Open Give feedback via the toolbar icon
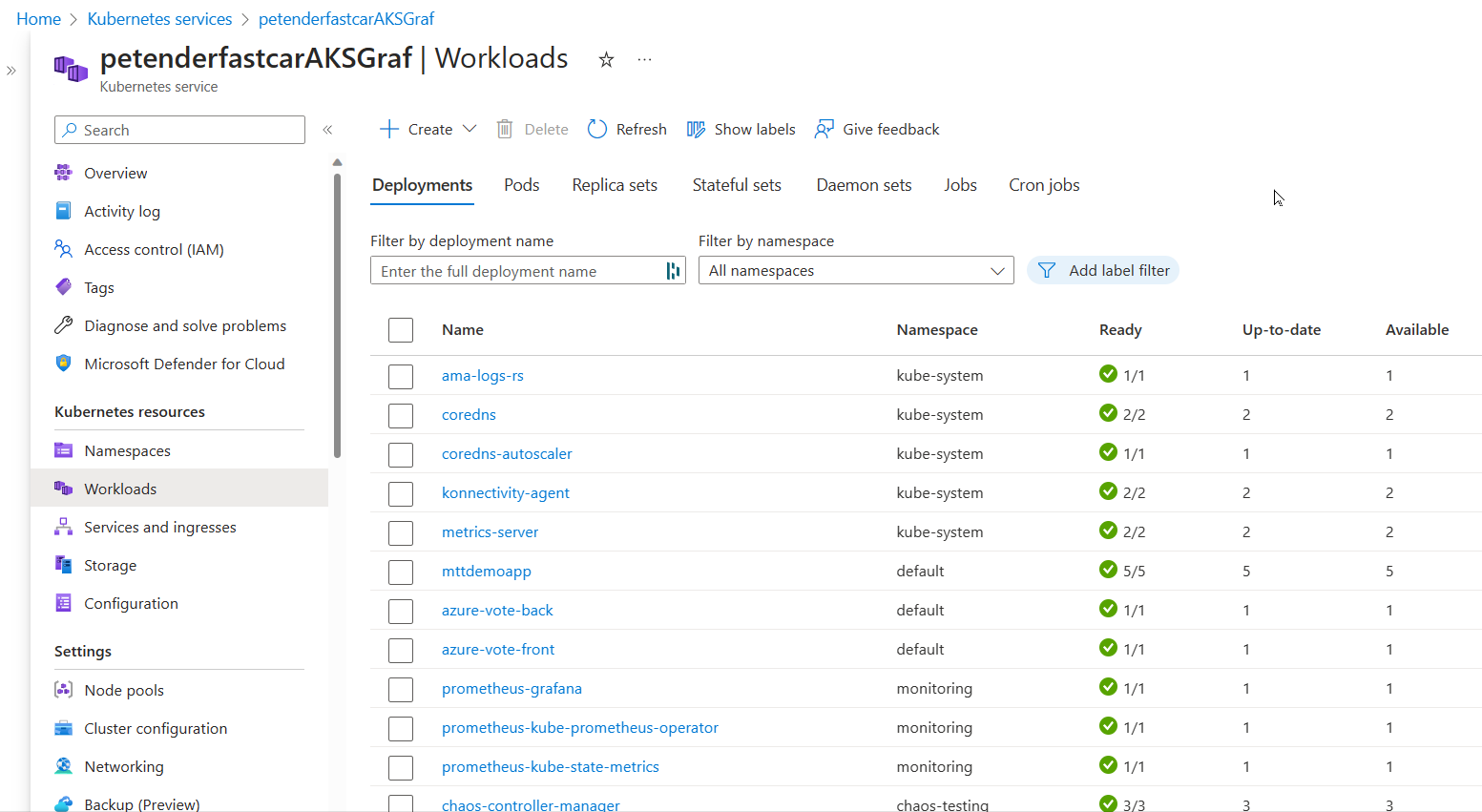 [823, 129]
